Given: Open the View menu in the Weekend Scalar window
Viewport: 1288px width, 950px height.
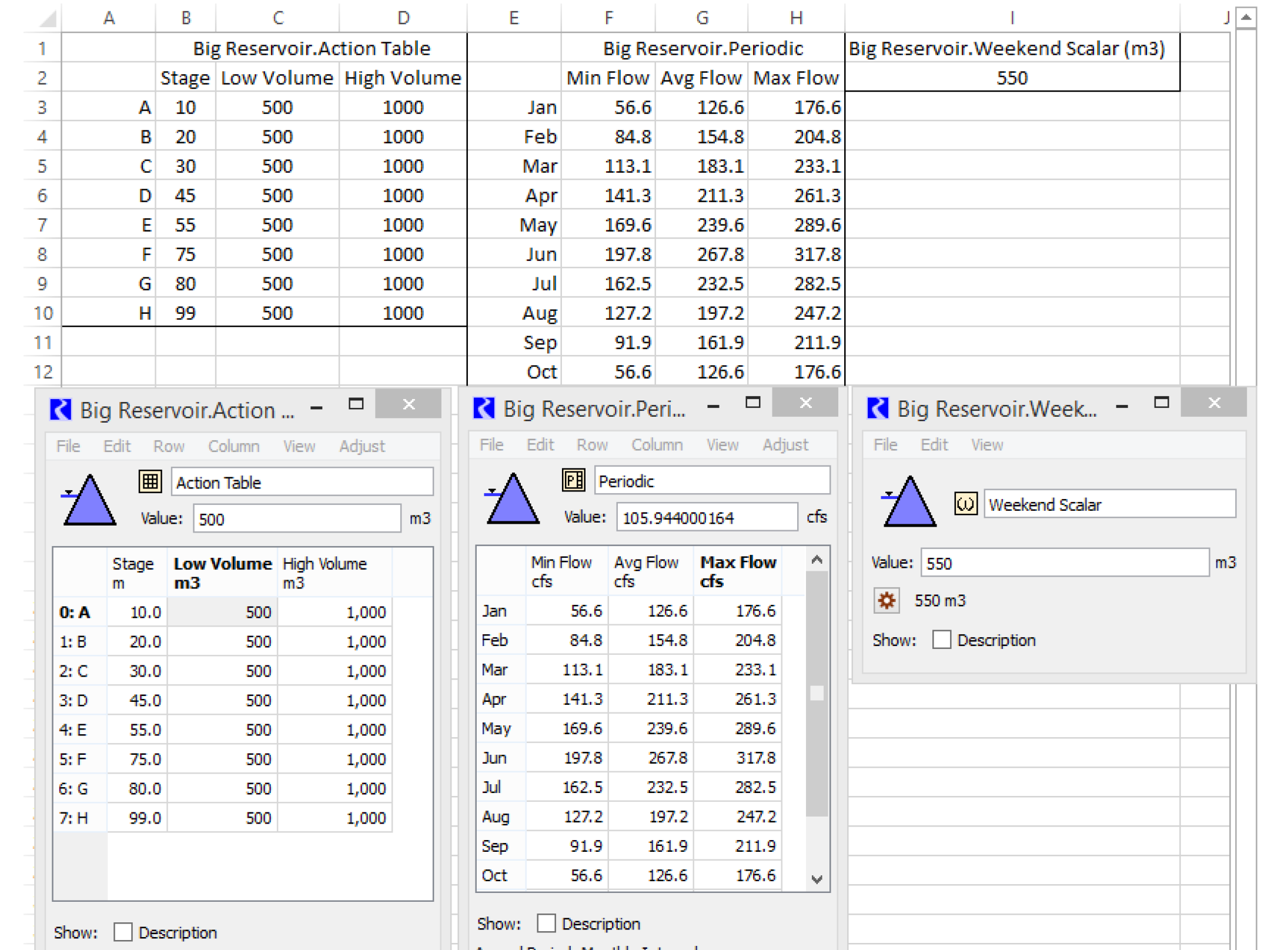Looking at the screenshot, I should (x=986, y=444).
